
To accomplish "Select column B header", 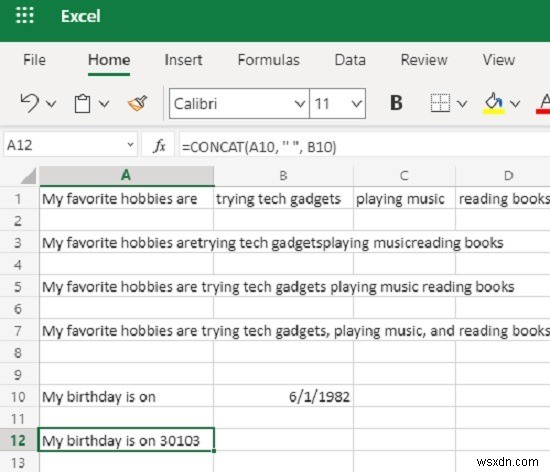I will click(283, 175).
